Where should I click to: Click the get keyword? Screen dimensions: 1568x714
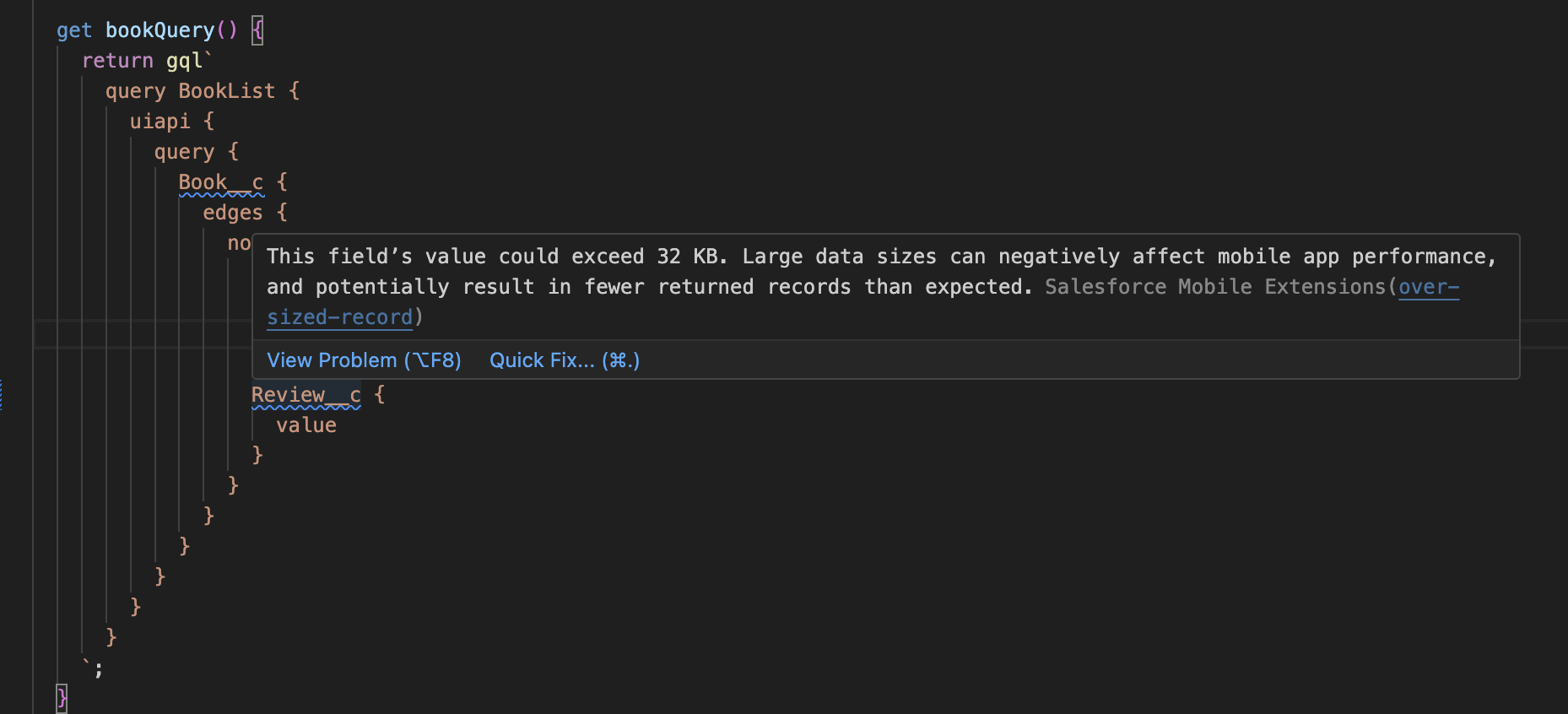click(x=73, y=30)
